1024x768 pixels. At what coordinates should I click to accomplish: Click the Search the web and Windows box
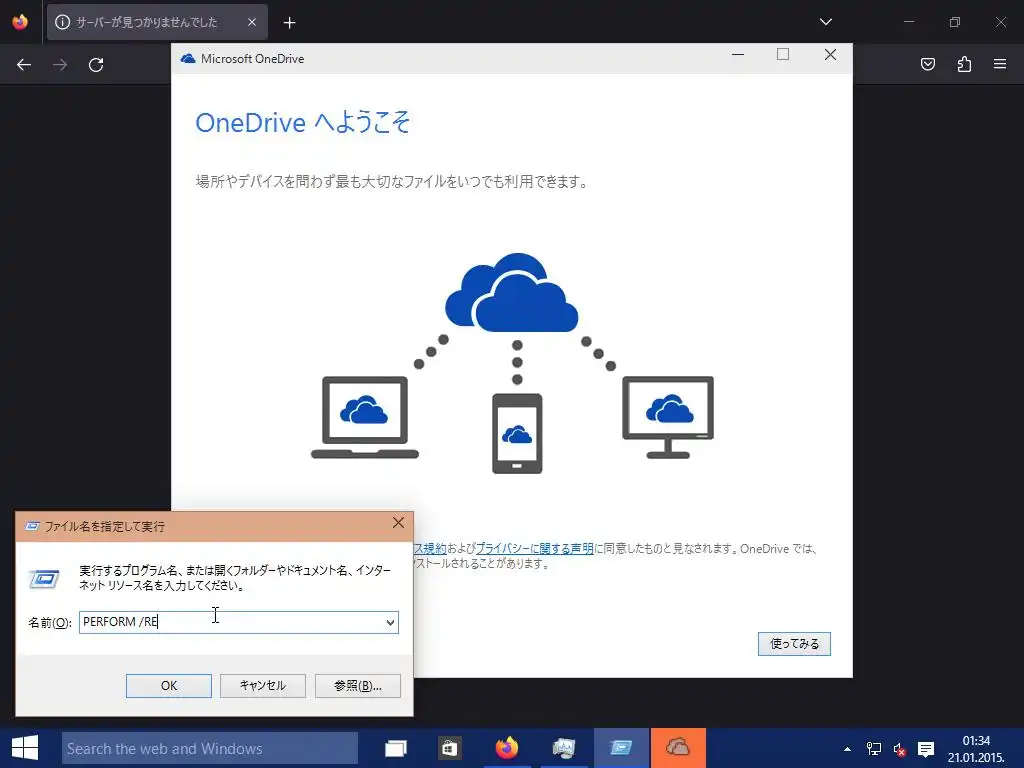(x=210, y=748)
